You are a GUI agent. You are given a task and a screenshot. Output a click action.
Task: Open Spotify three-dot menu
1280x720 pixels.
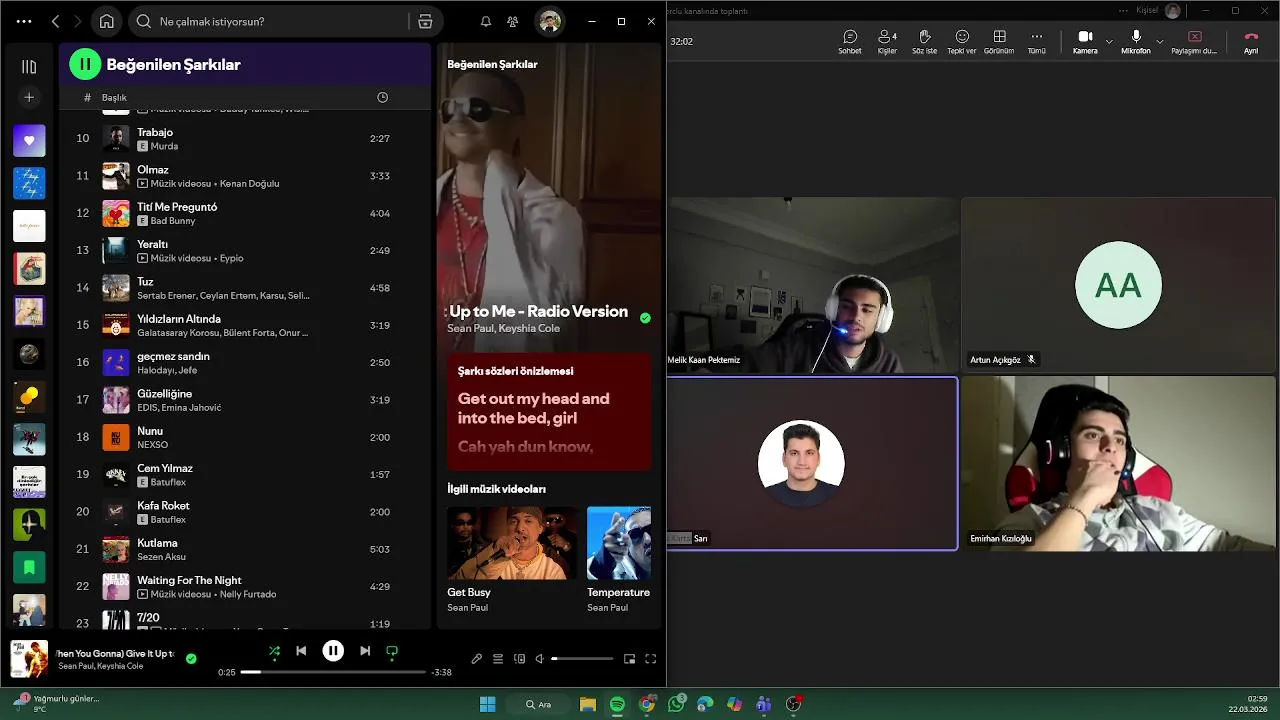(x=24, y=21)
